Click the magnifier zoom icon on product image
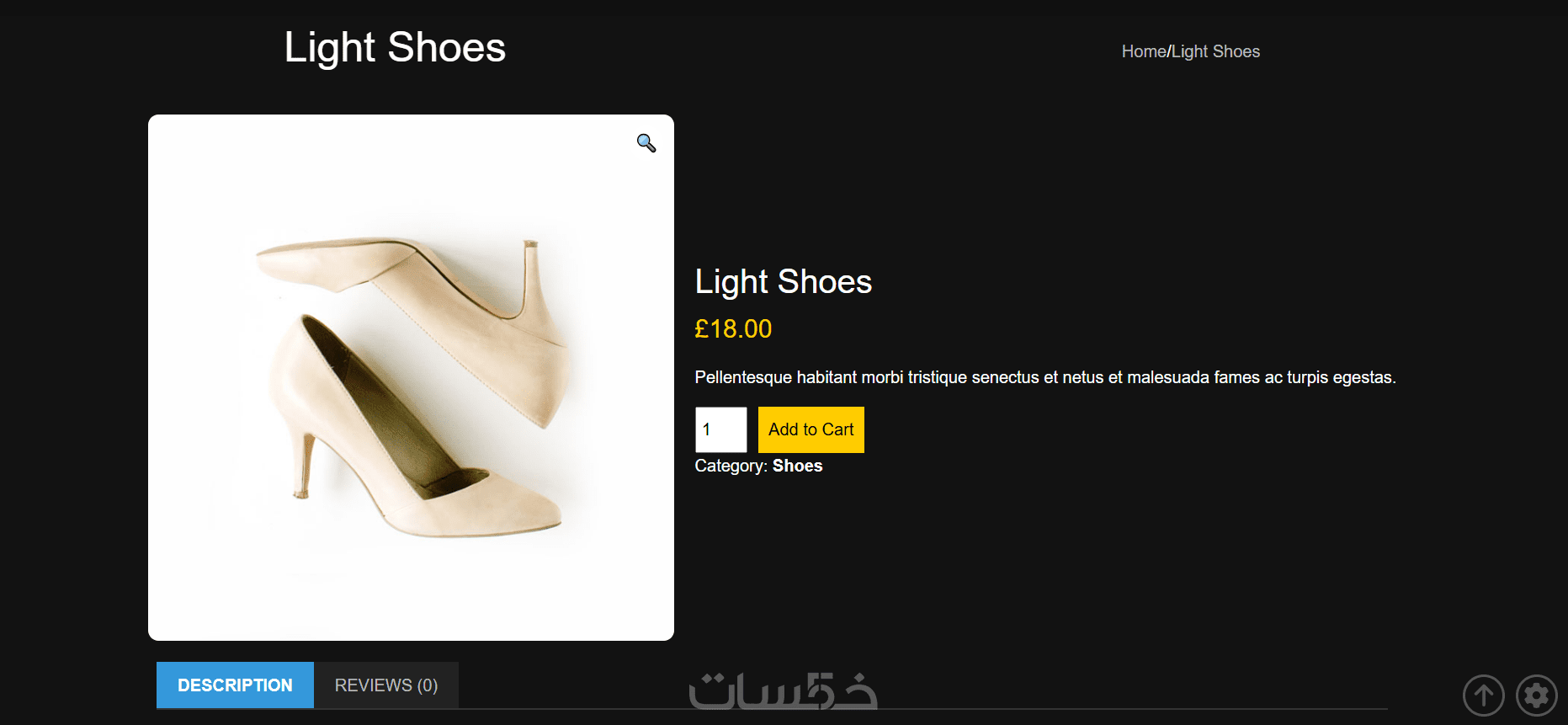 point(646,143)
